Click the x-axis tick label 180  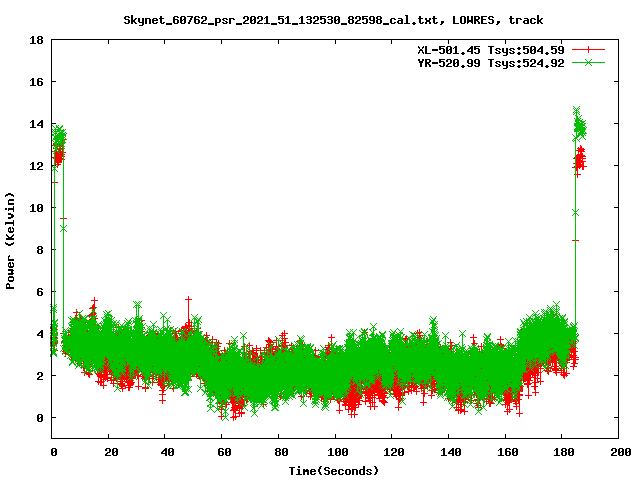point(564,452)
